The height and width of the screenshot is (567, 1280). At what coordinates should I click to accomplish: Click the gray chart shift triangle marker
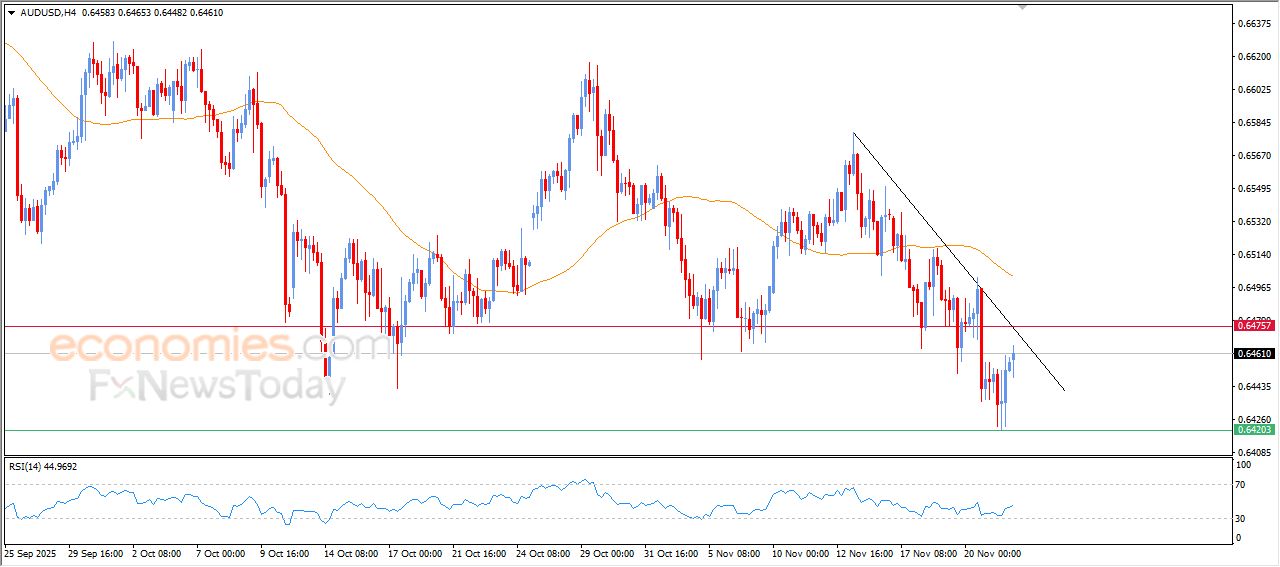coord(1022,6)
